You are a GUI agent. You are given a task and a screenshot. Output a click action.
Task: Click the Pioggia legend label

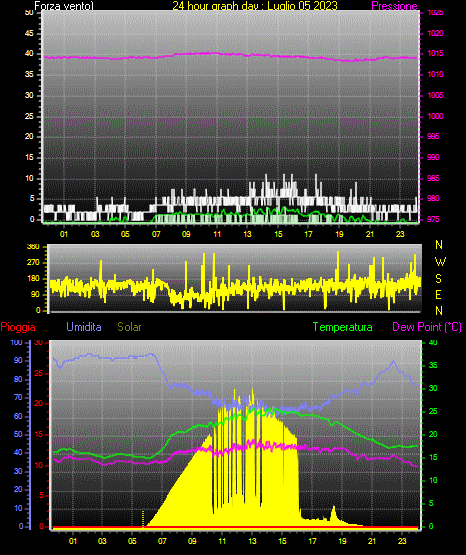pyautogui.click(x=18, y=327)
